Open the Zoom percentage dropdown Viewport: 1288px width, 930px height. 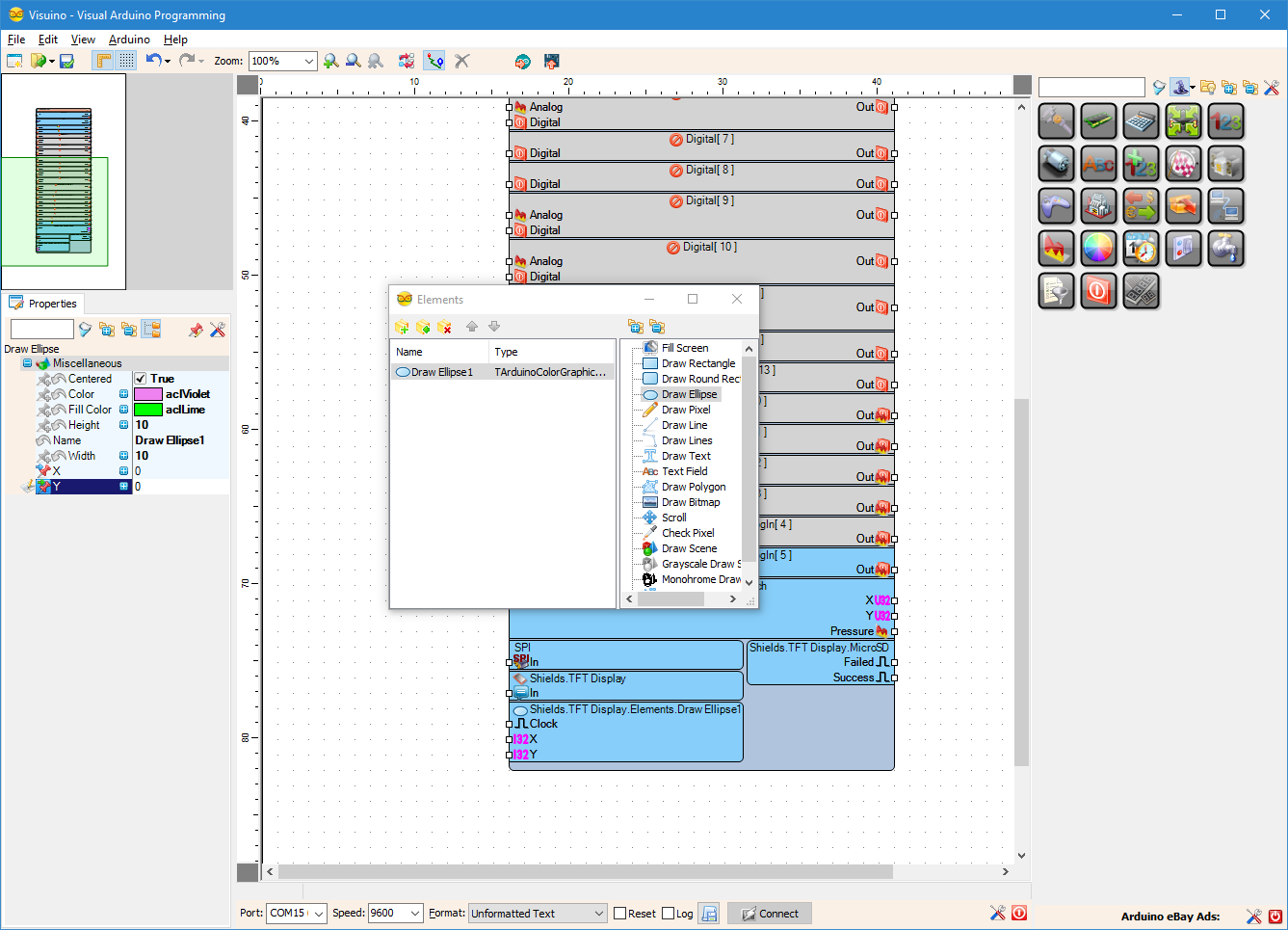pyautogui.click(x=309, y=61)
